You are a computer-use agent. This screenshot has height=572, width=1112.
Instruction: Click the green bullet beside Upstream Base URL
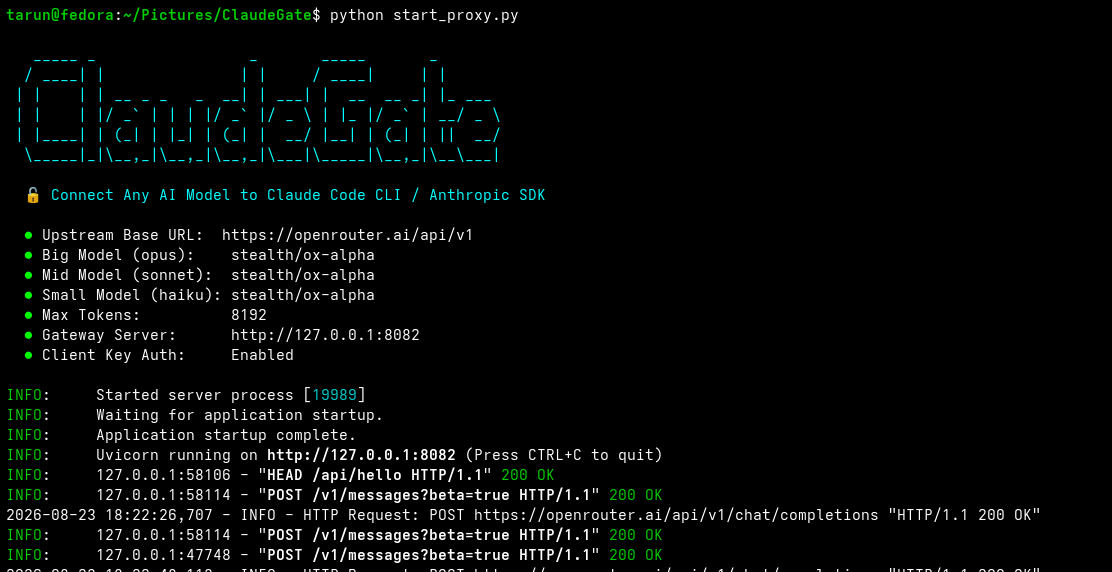coord(29,235)
